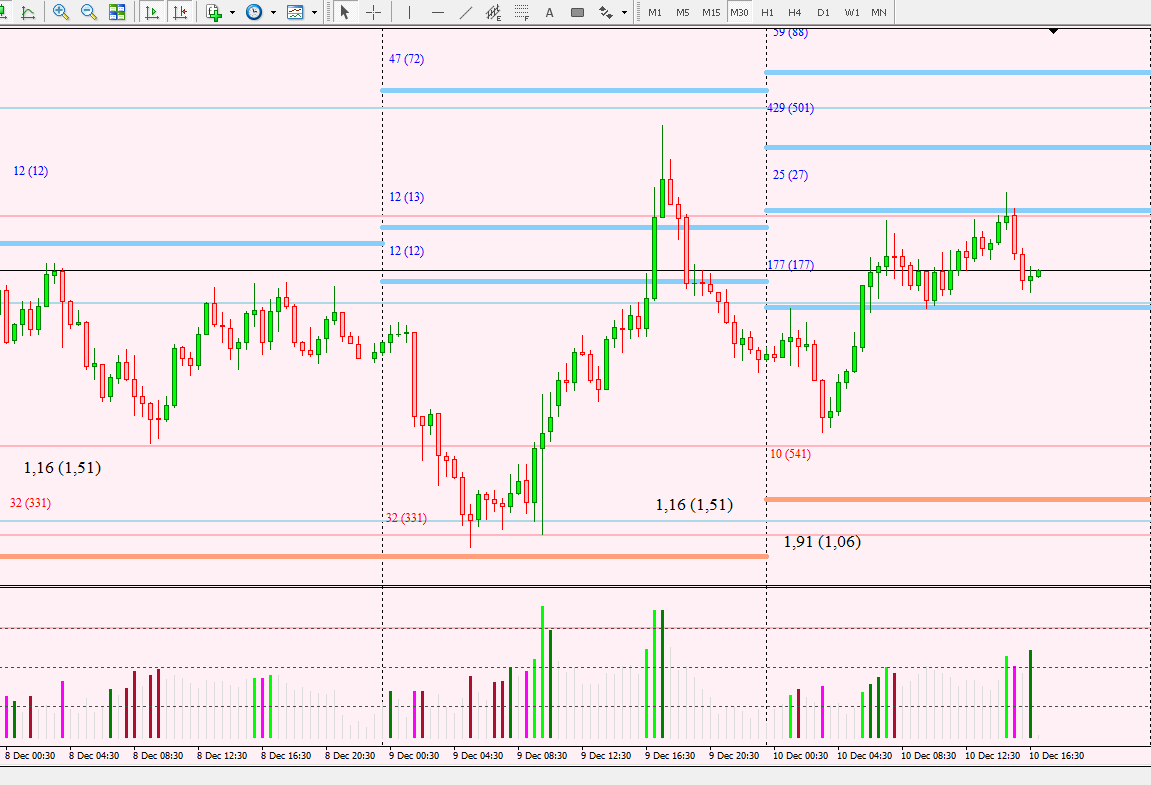Switch chart to H1 timeframe

pyautogui.click(x=767, y=12)
